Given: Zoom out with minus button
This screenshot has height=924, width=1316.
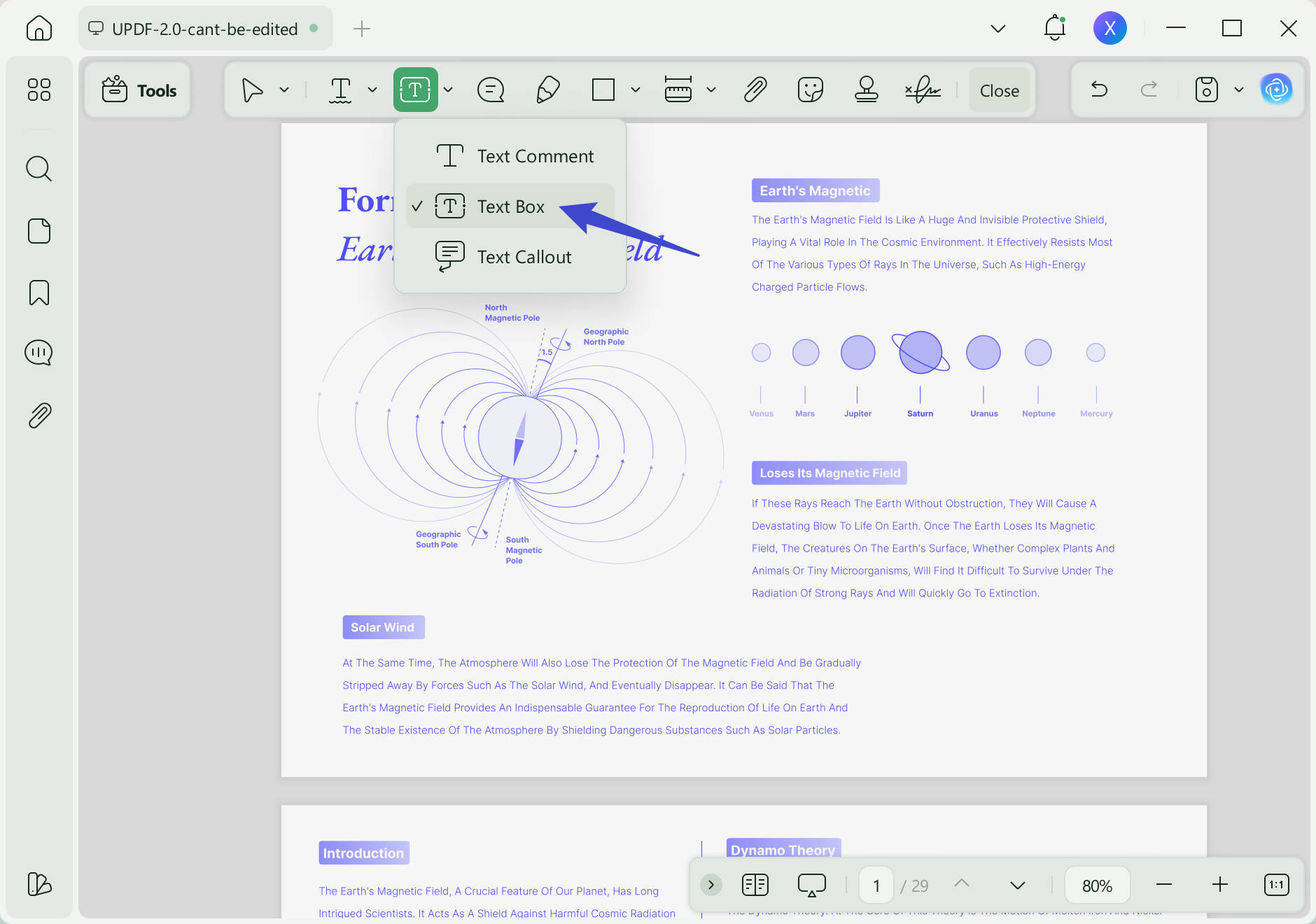Looking at the screenshot, I should (x=1164, y=885).
